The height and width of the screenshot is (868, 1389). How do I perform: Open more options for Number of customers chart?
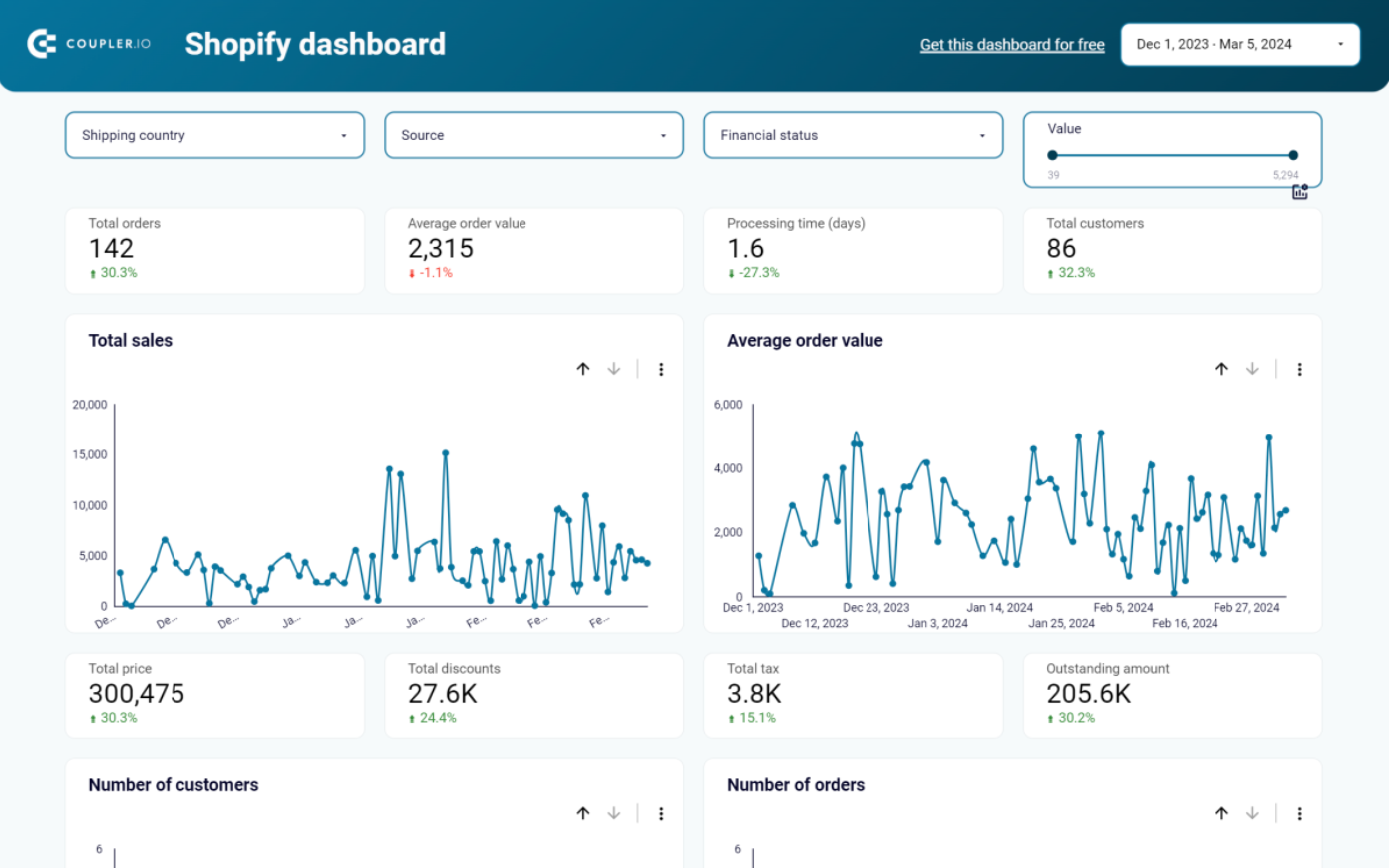click(x=661, y=813)
